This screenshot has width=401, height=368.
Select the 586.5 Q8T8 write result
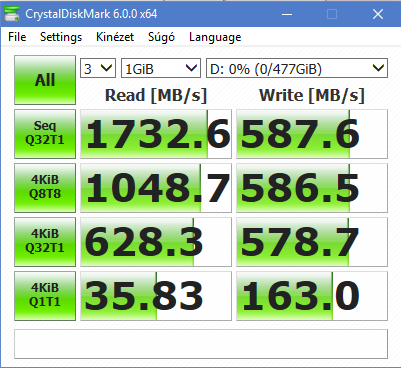[312, 188]
